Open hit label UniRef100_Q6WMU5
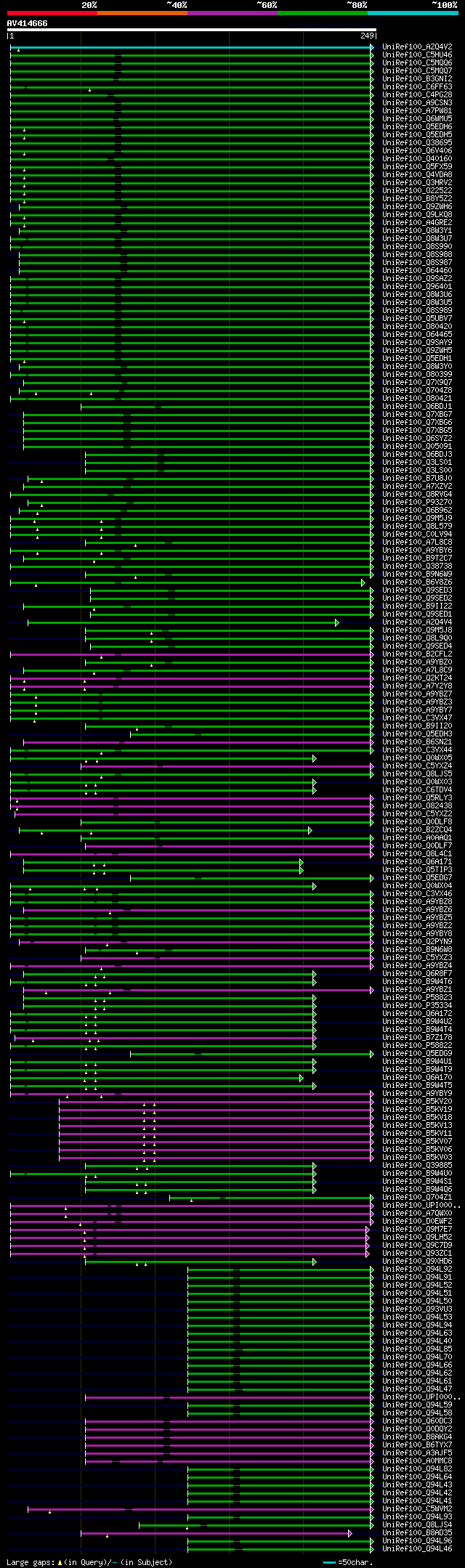Image resolution: width=465 pixels, height=1568 pixels. 417,119
